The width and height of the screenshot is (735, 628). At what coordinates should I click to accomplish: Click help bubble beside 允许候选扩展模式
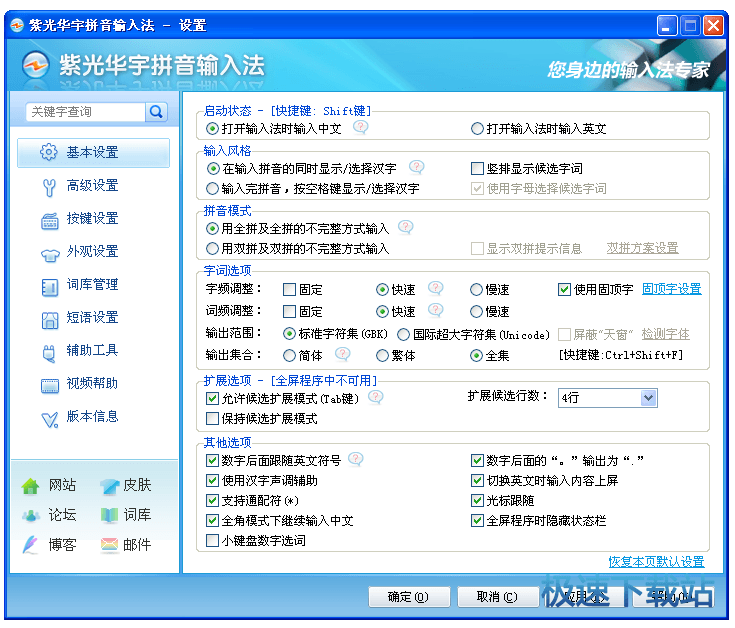coord(375,397)
